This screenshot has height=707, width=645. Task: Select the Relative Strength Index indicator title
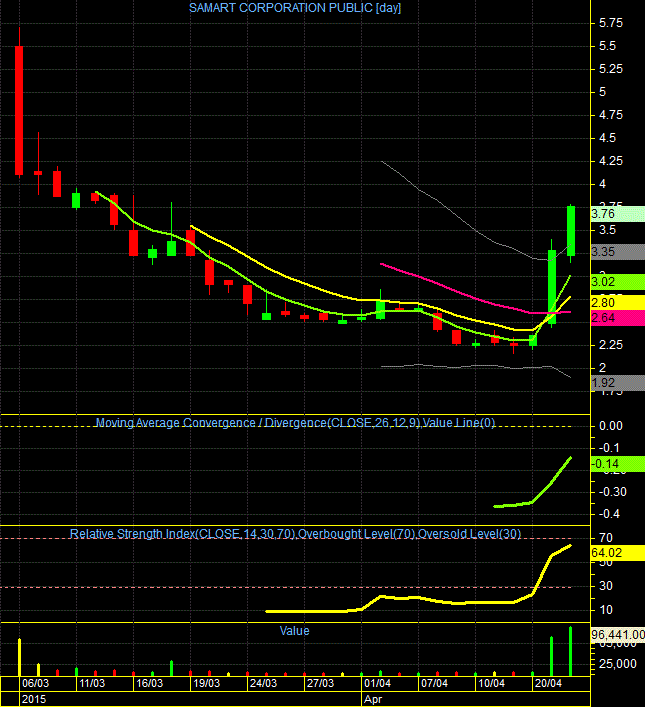(x=295, y=534)
